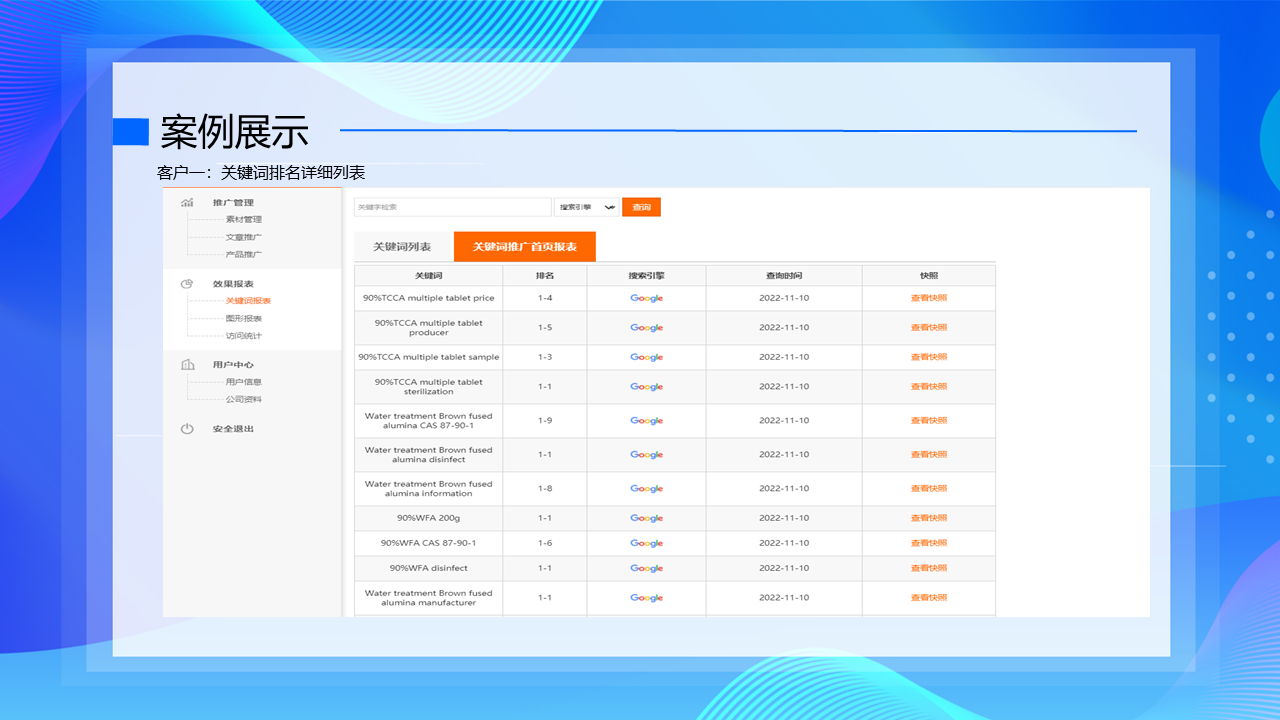
Task: Click rank value 1-8
Action: pos(545,489)
